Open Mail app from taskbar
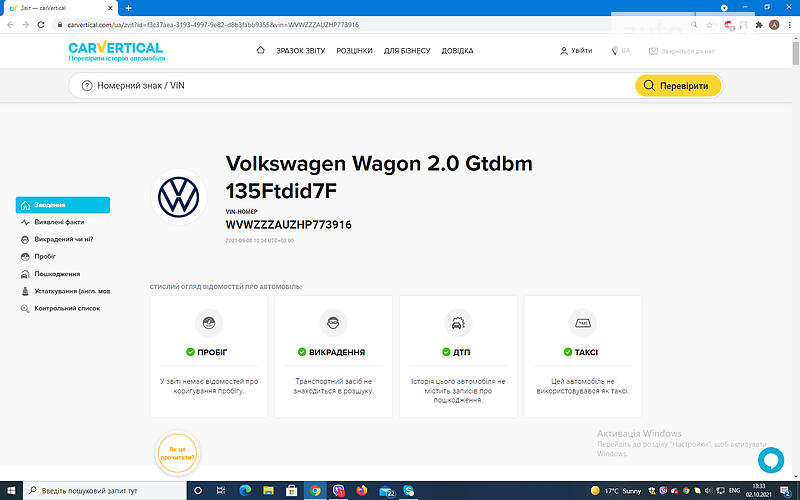Screen dimensions: 800x500 point(386,491)
